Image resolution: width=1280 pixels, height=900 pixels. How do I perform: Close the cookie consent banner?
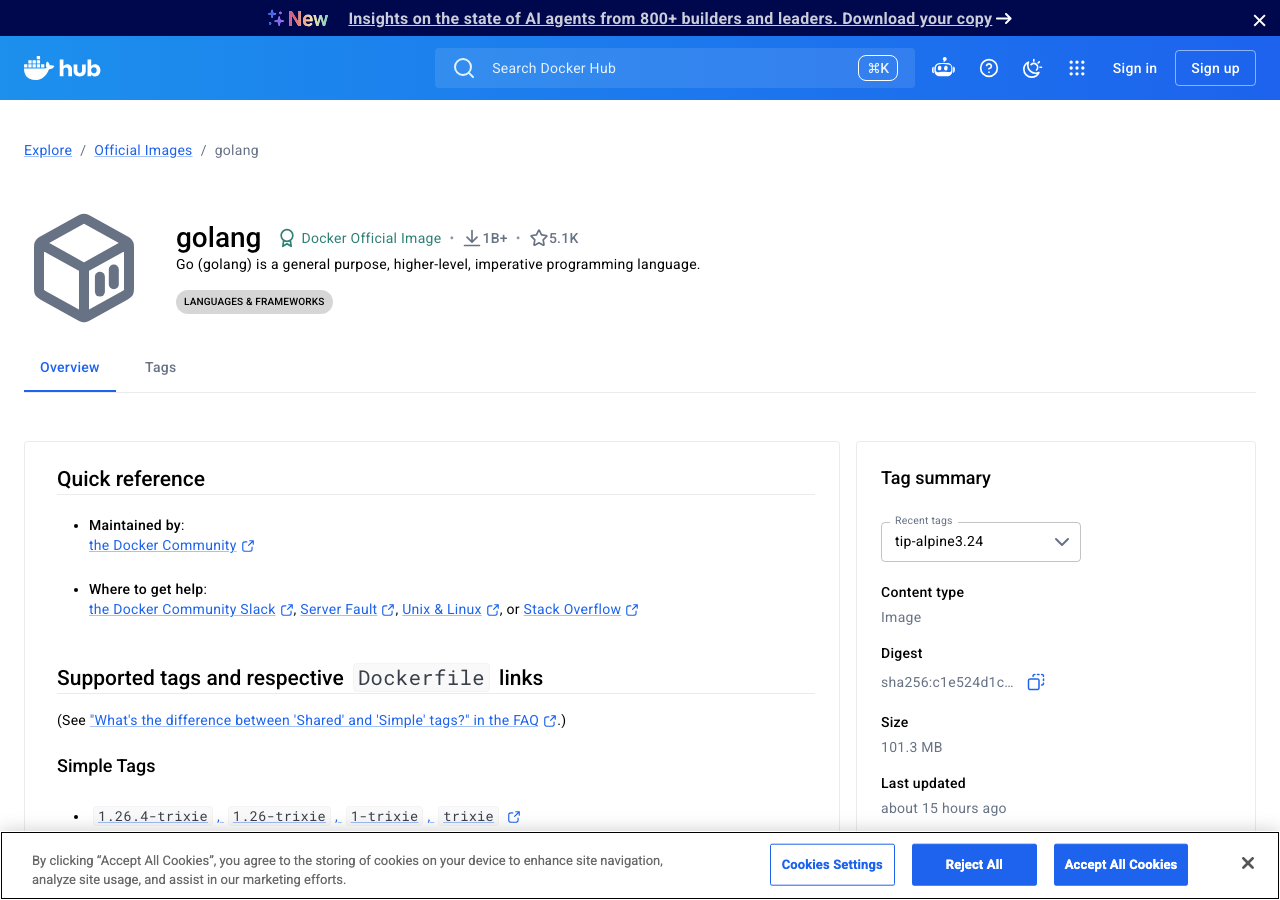(x=1248, y=863)
